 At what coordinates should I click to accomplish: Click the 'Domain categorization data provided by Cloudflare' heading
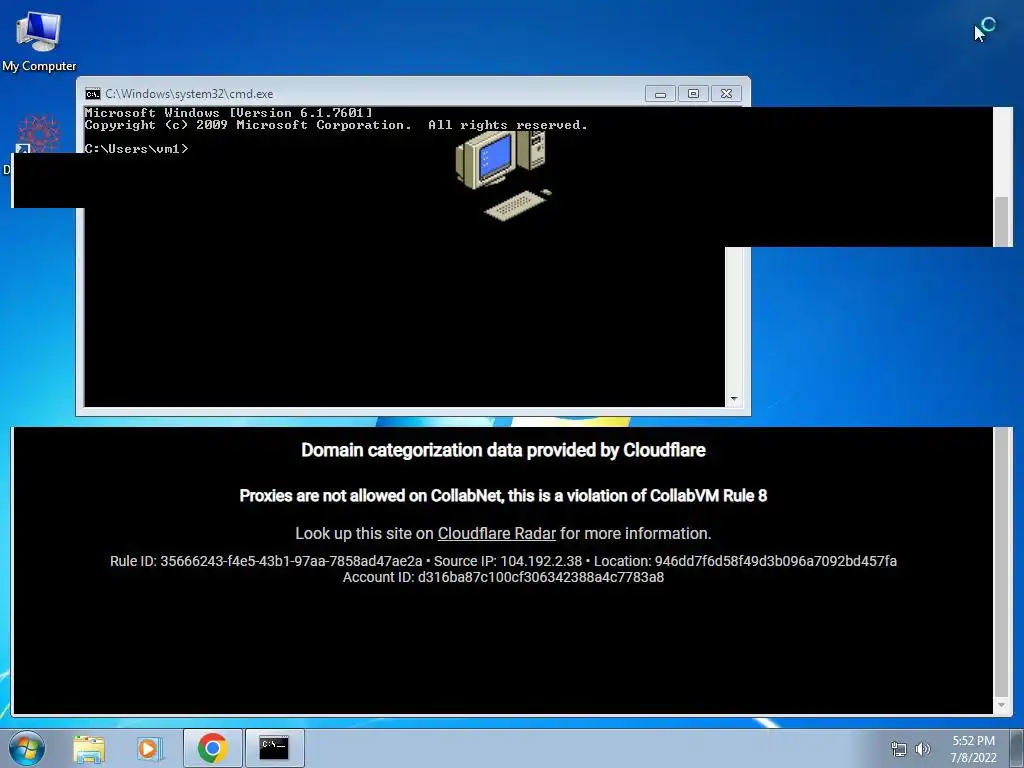click(x=503, y=451)
